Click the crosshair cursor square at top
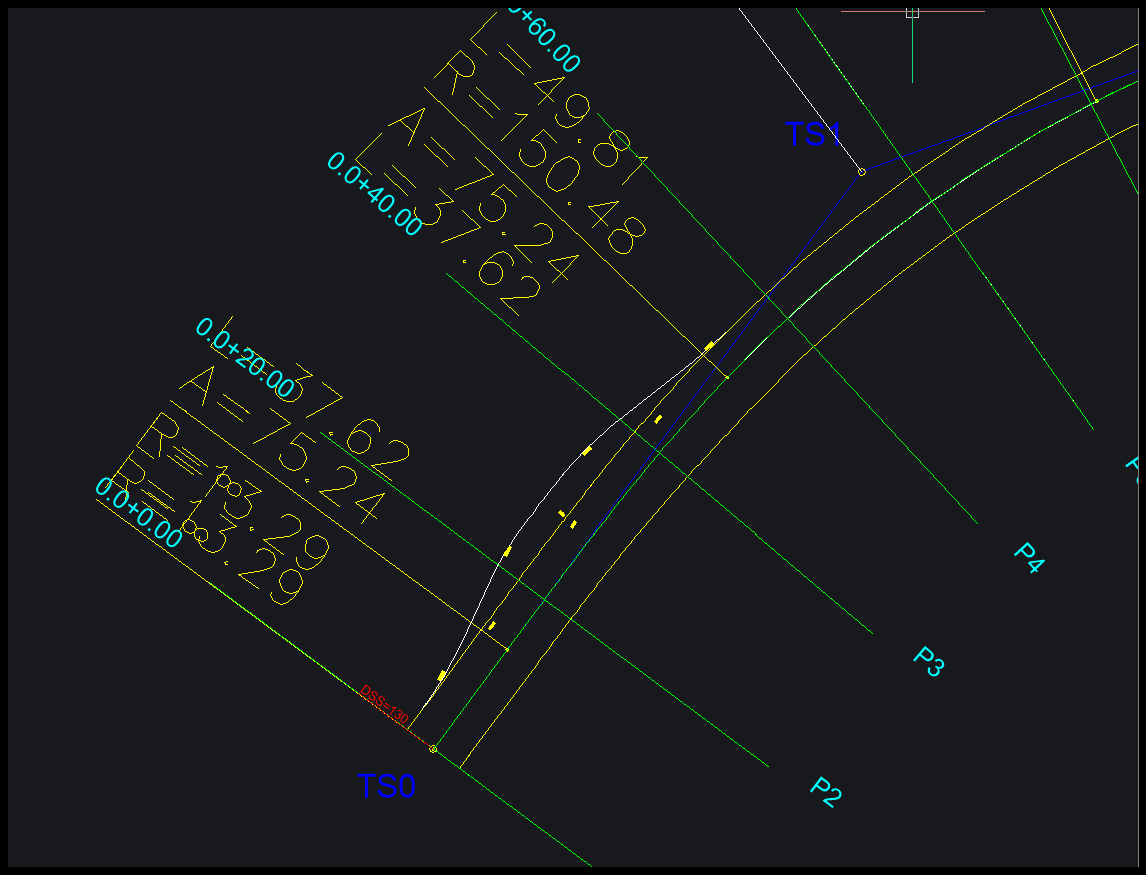 (x=912, y=12)
